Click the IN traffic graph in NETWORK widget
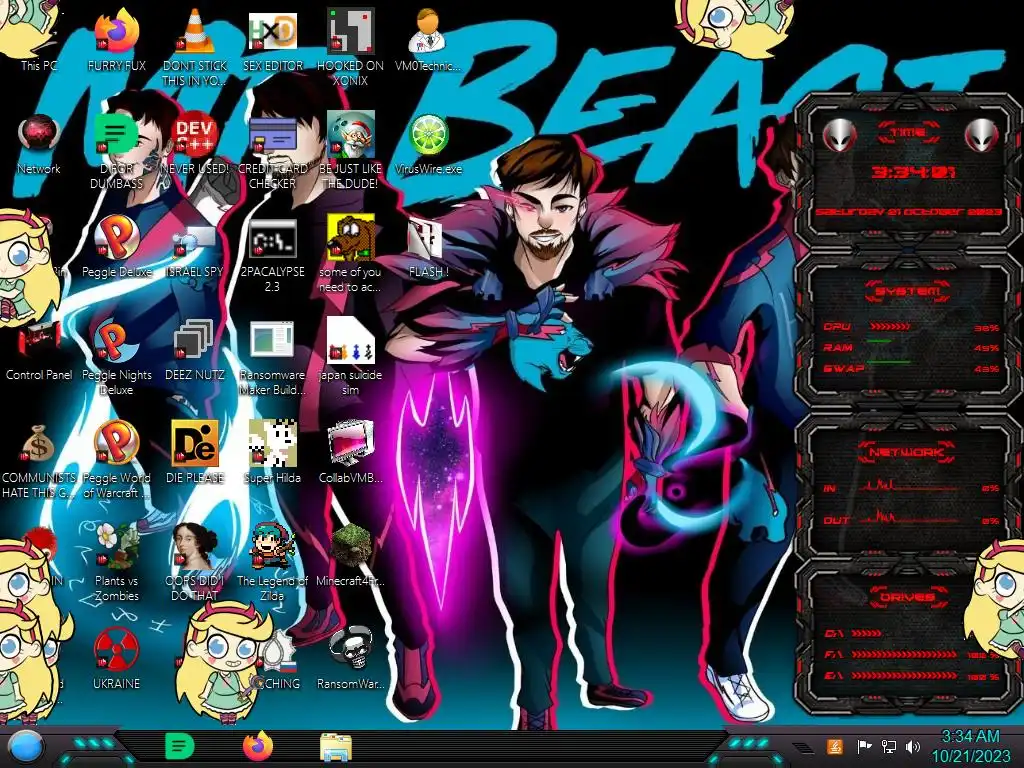Image resolution: width=1024 pixels, height=768 pixels. pos(908,486)
